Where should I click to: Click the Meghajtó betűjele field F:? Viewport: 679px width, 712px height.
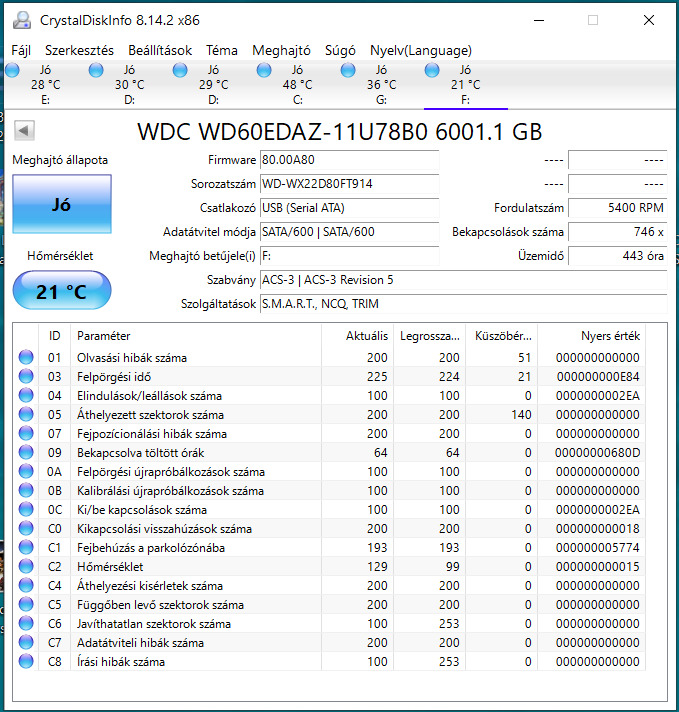(349, 256)
